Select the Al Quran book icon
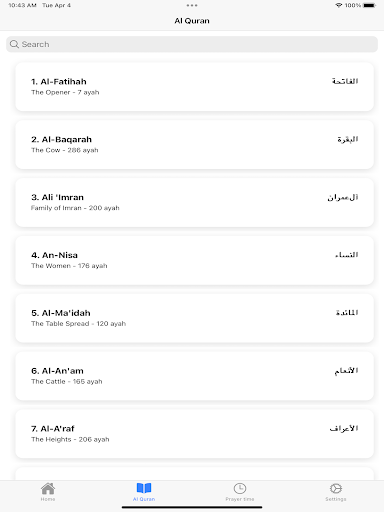The image size is (384, 512). pyautogui.click(x=144, y=488)
